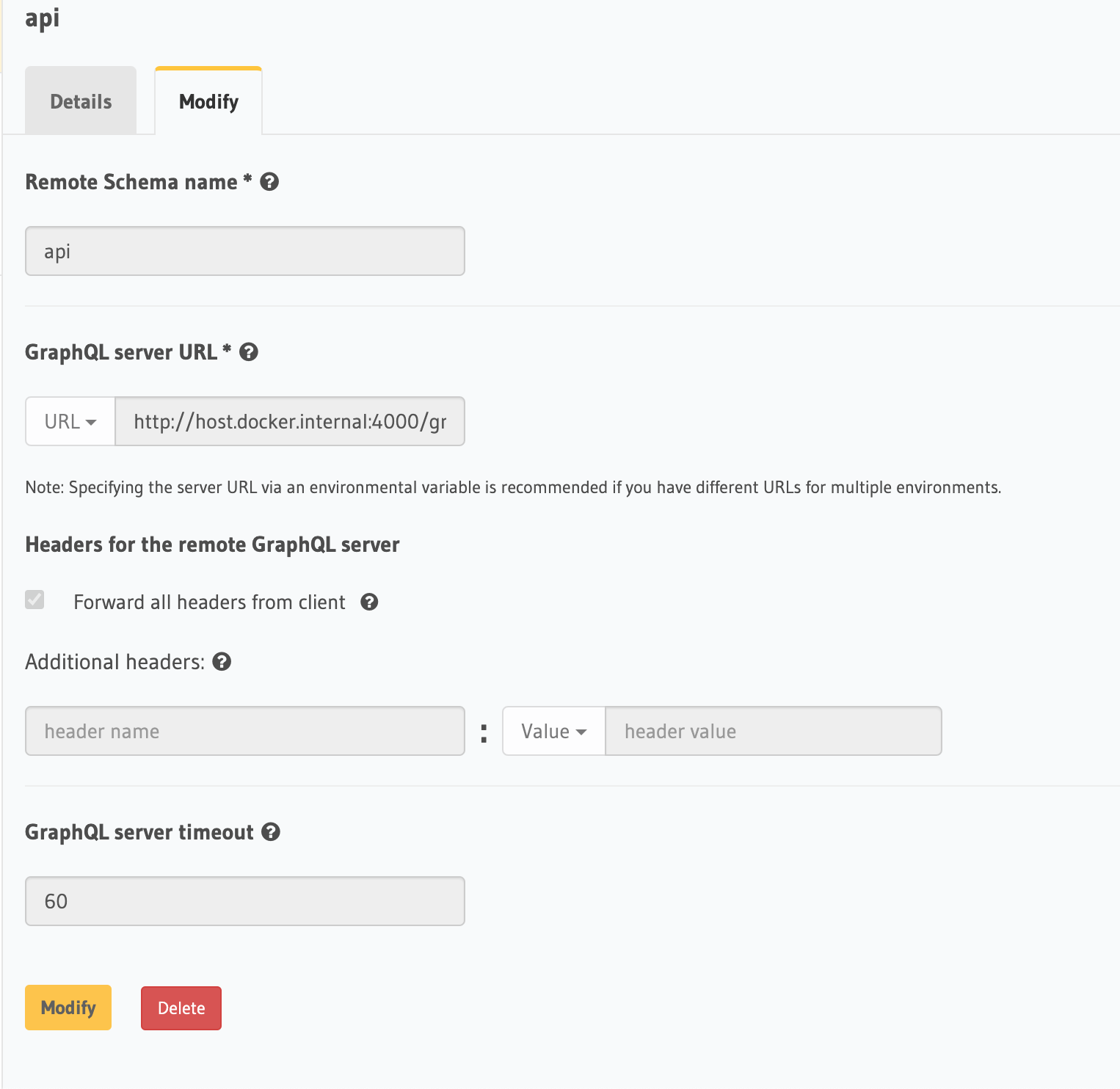The image size is (1120, 1089).
Task: Show tooltip for Forward all headers from client
Action: [369, 602]
